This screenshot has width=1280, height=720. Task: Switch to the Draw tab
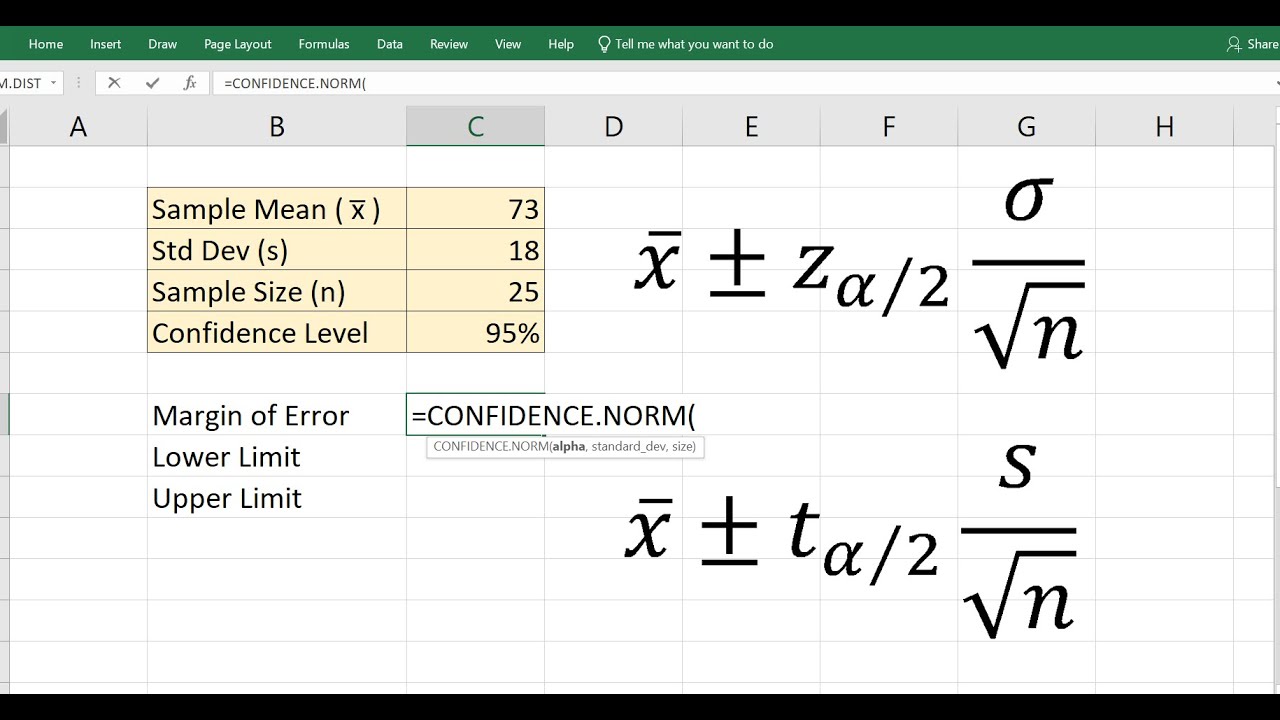click(x=163, y=44)
